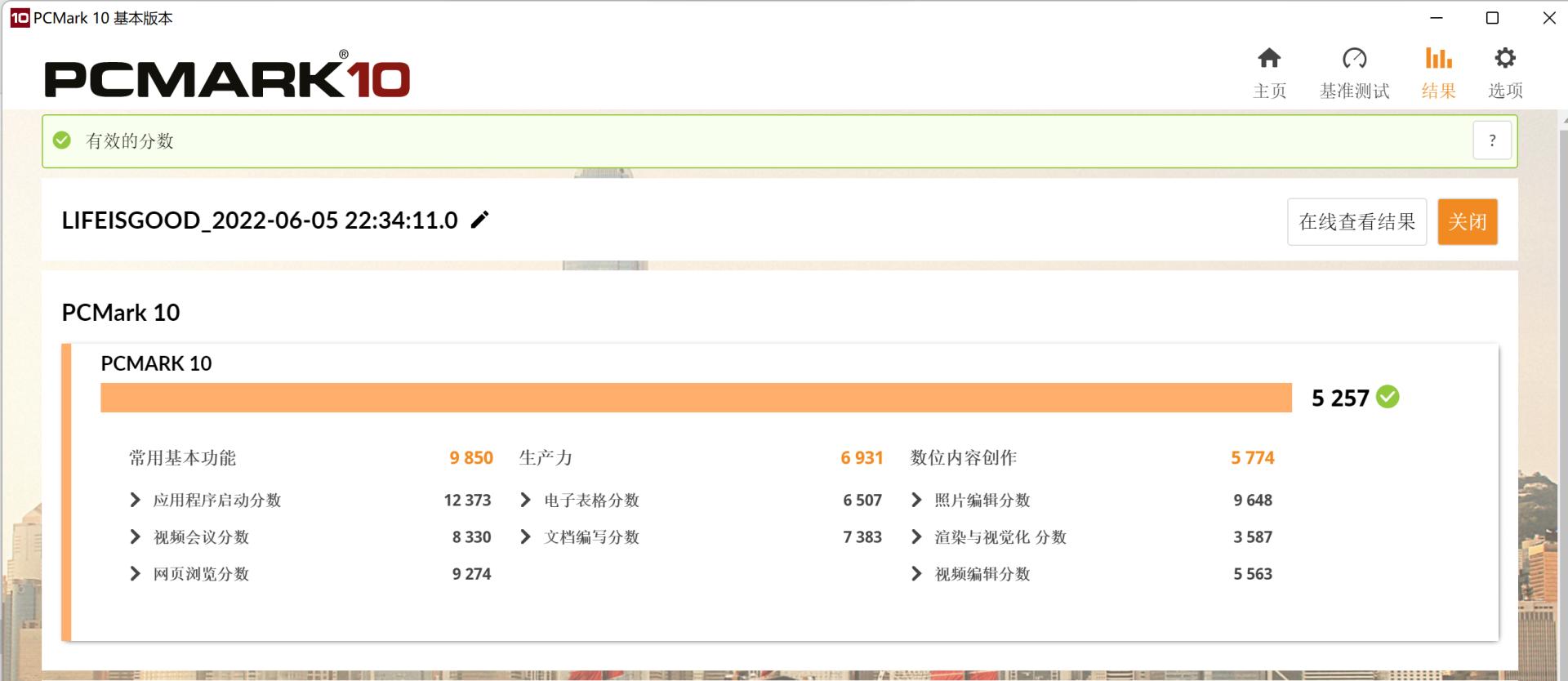Click the 基准测试 tab label

pyautogui.click(x=1354, y=91)
